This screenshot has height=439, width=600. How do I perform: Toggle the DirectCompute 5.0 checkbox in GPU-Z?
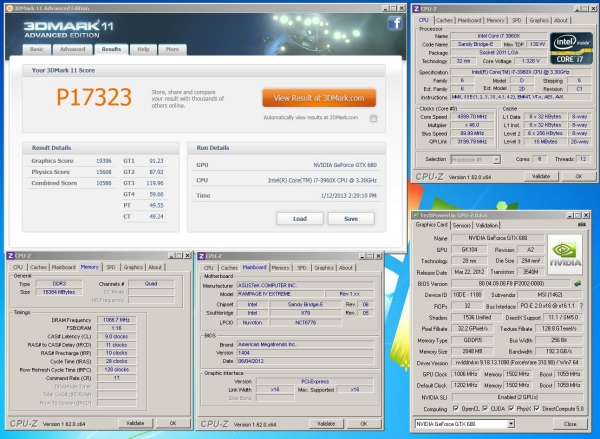point(536,408)
